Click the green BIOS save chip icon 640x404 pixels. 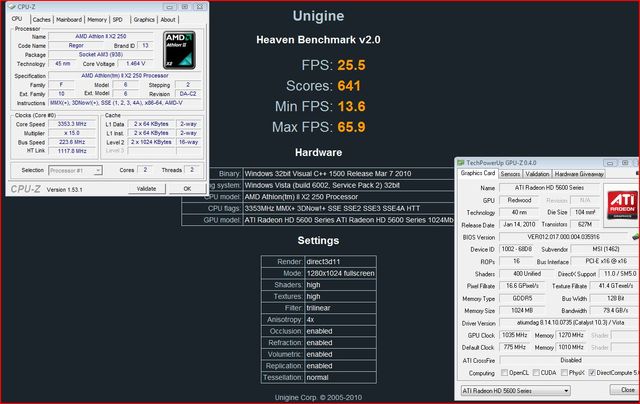coord(635,237)
